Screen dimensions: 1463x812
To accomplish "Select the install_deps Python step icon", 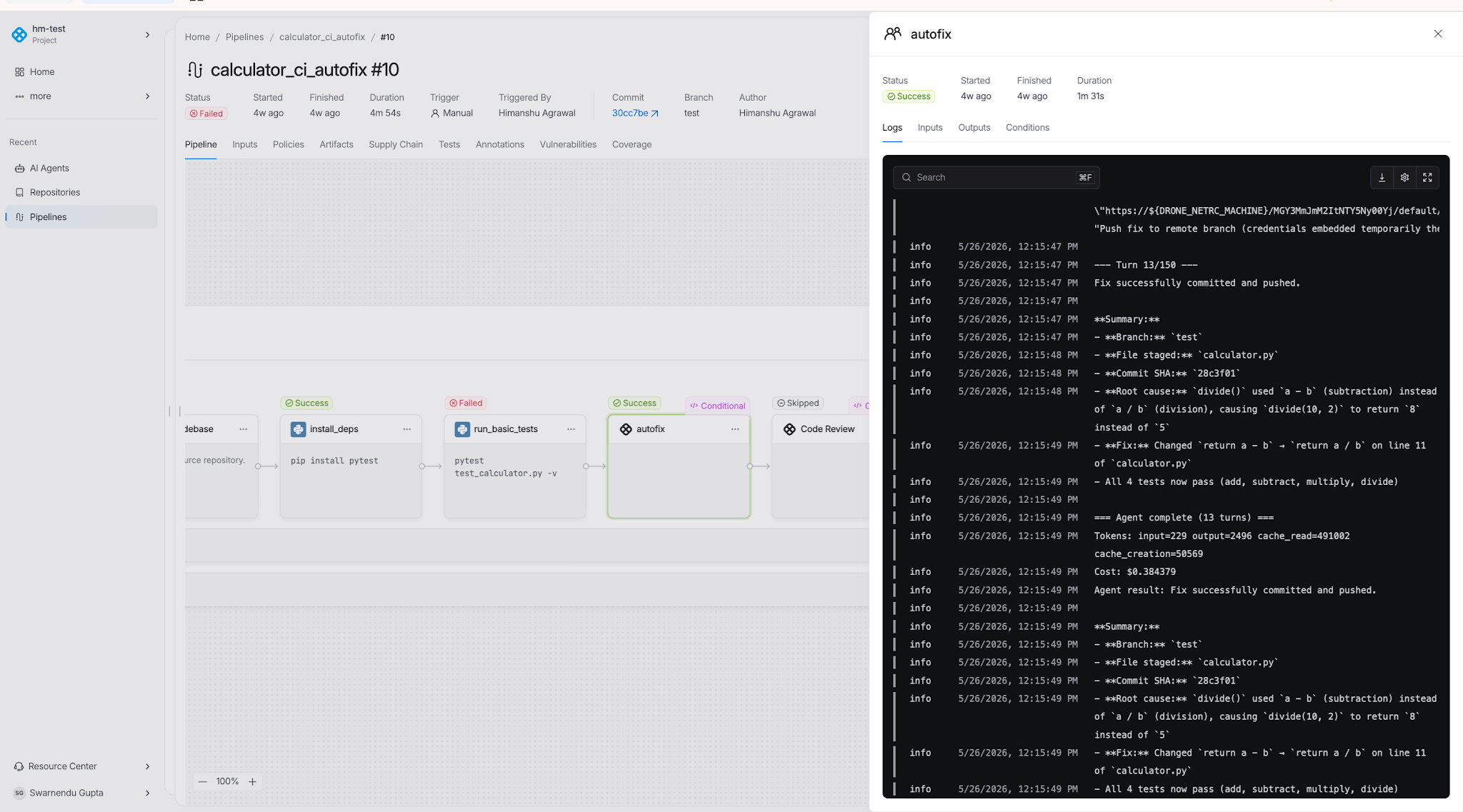I will [298, 429].
